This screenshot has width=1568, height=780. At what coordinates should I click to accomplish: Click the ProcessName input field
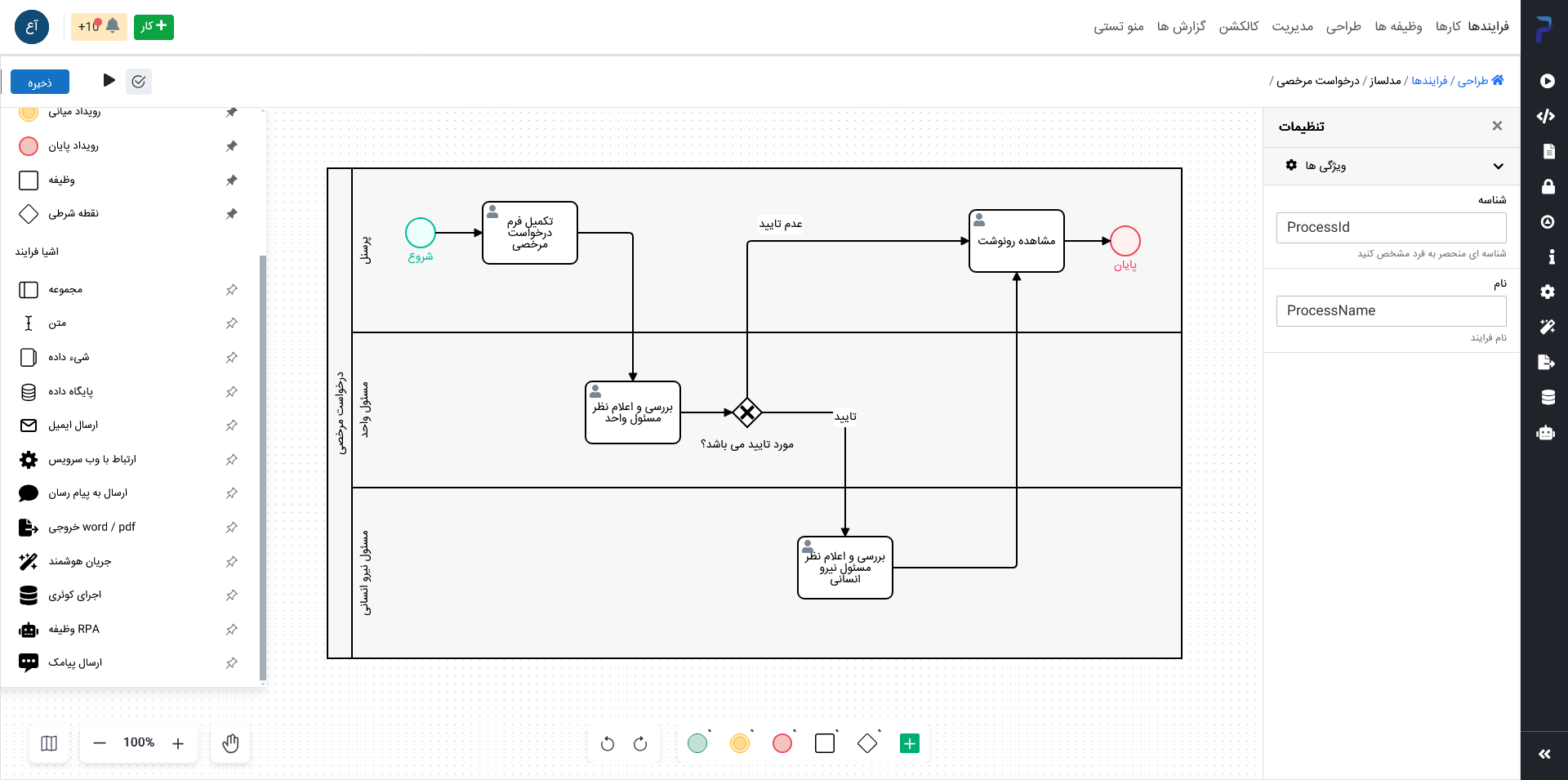1391,311
